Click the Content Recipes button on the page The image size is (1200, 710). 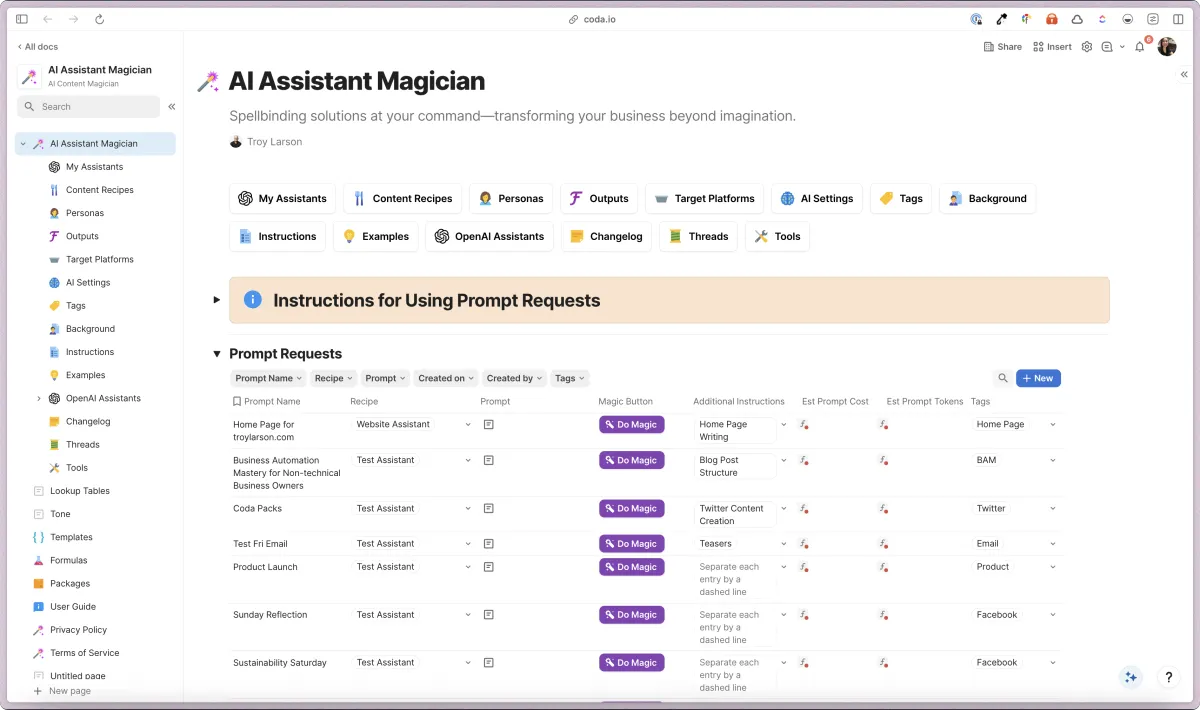[x=402, y=199]
